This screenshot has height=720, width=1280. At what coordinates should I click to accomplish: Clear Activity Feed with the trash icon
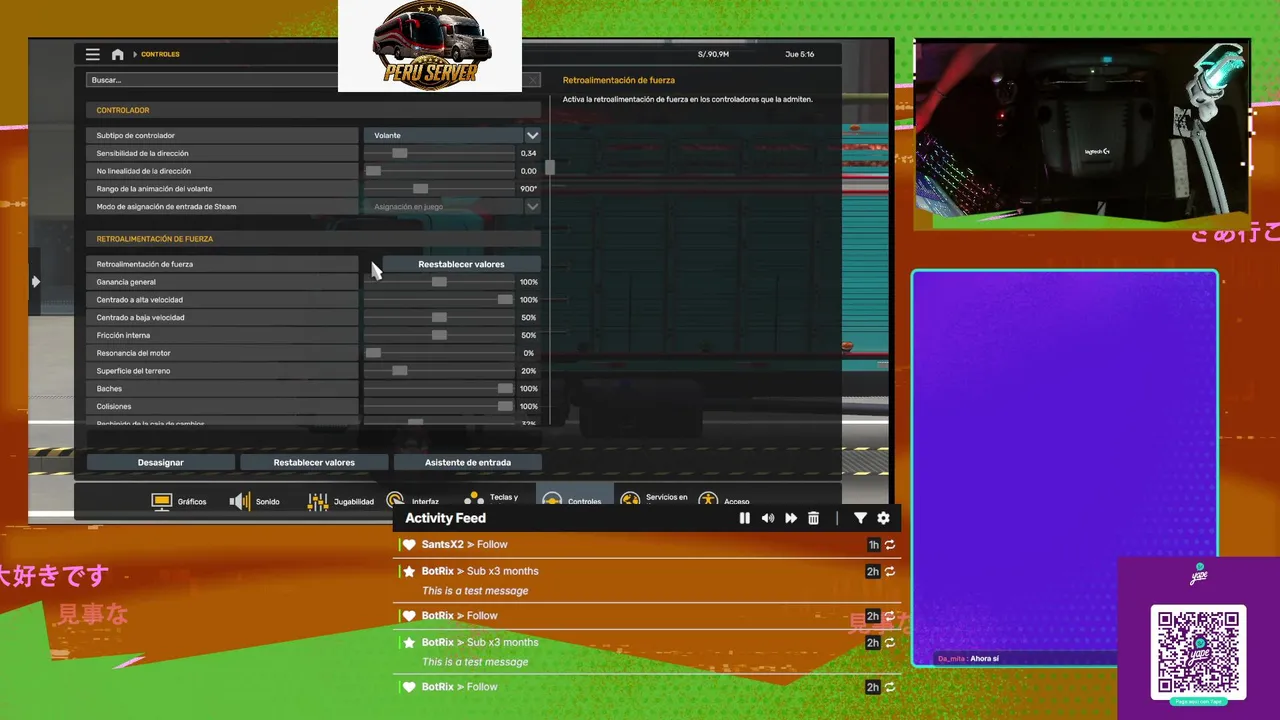click(x=813, y=518)
